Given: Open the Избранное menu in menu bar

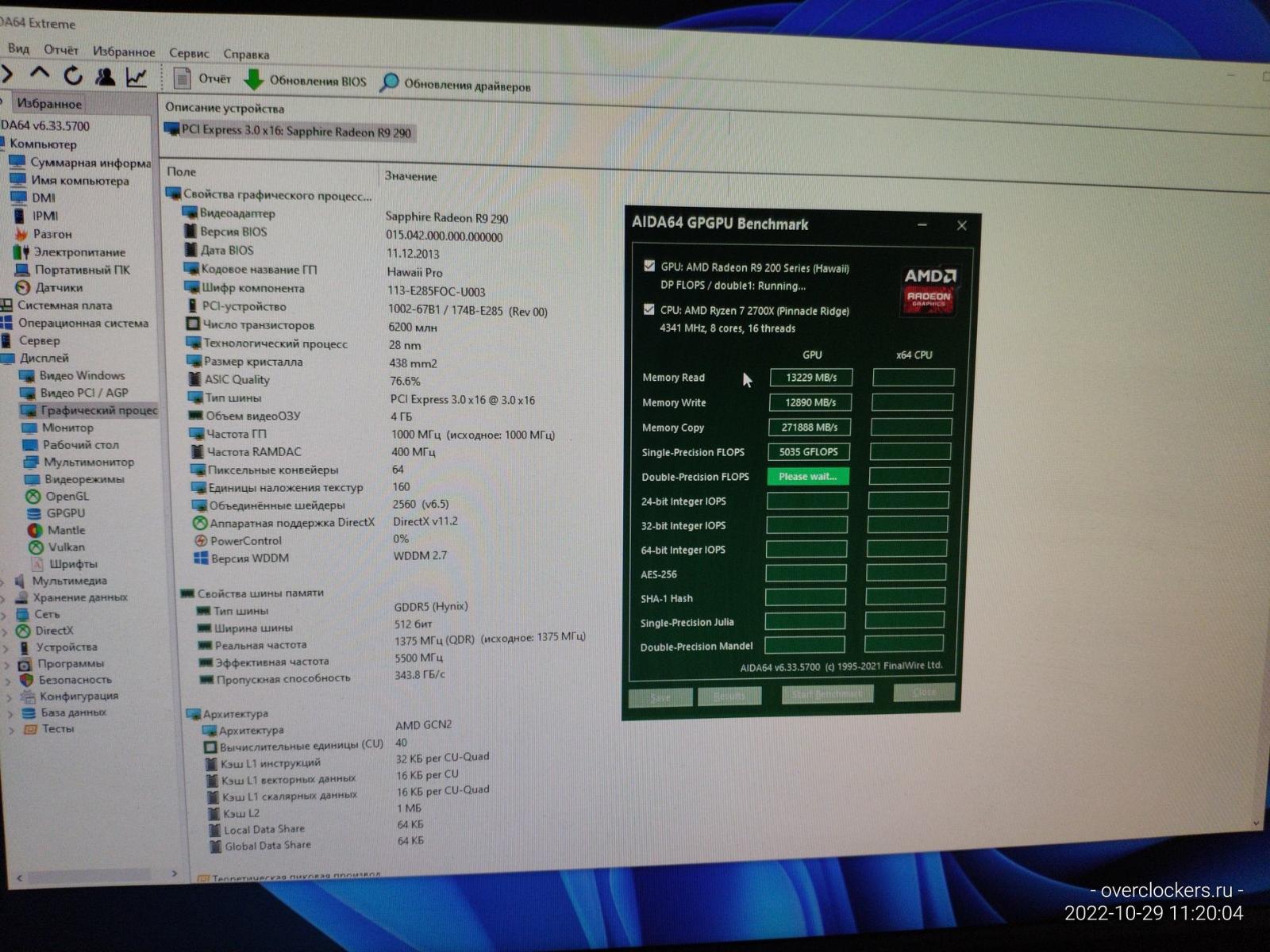Looking at the screenshot, I should coord(124,52).
